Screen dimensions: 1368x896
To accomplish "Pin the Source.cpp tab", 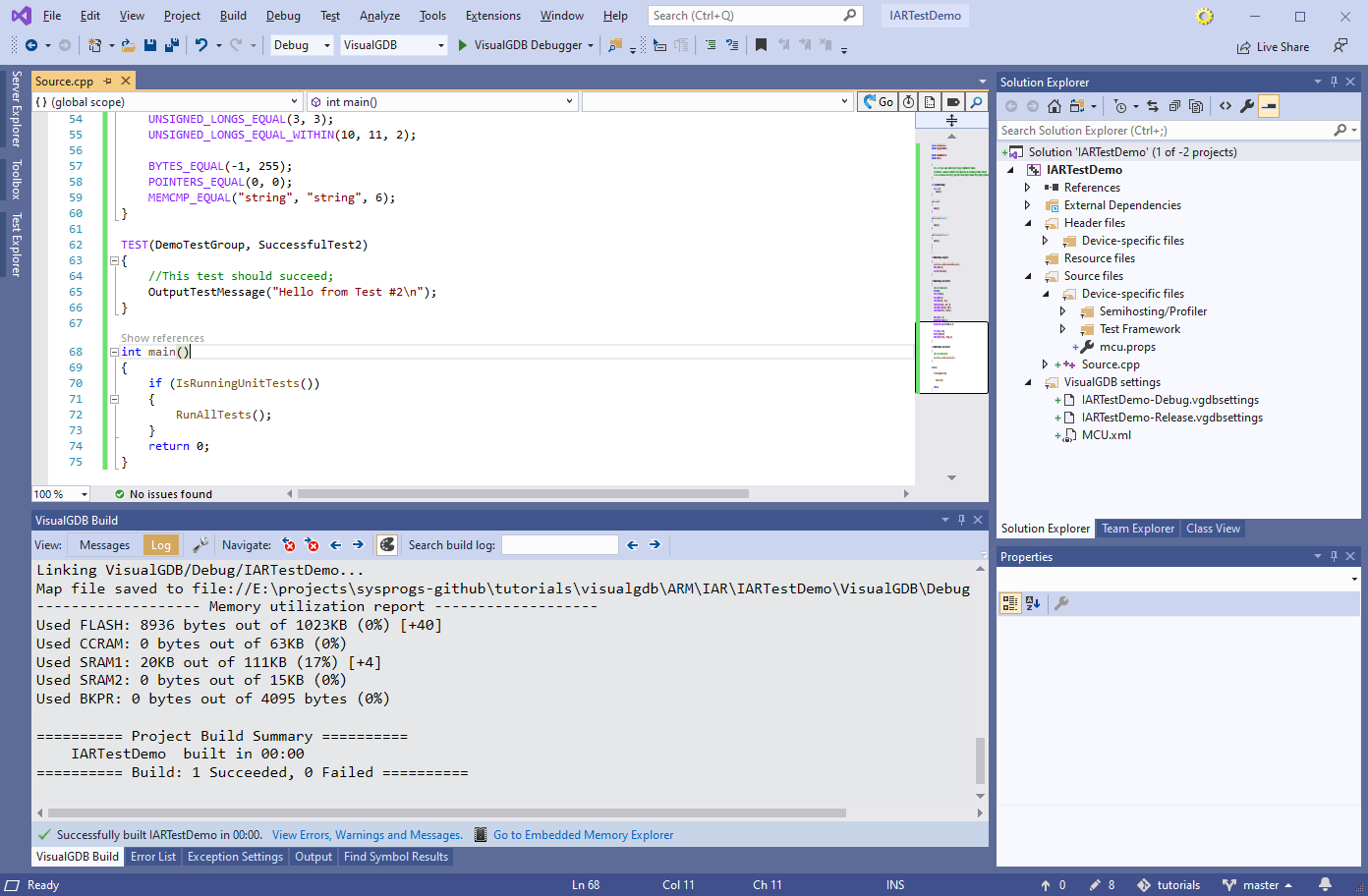I will click(x=107, y=82).
